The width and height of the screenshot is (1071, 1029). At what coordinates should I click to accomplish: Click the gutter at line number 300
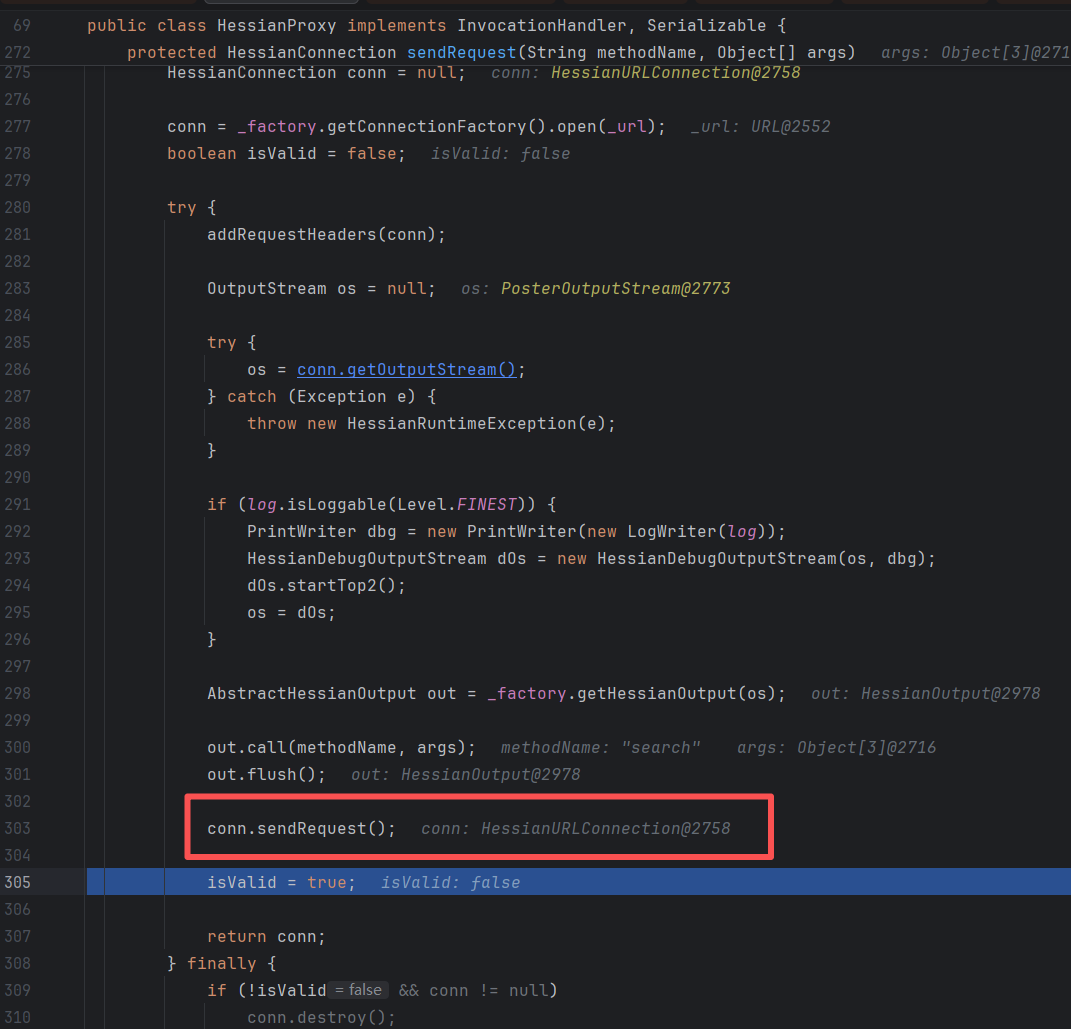pos(18,747)
